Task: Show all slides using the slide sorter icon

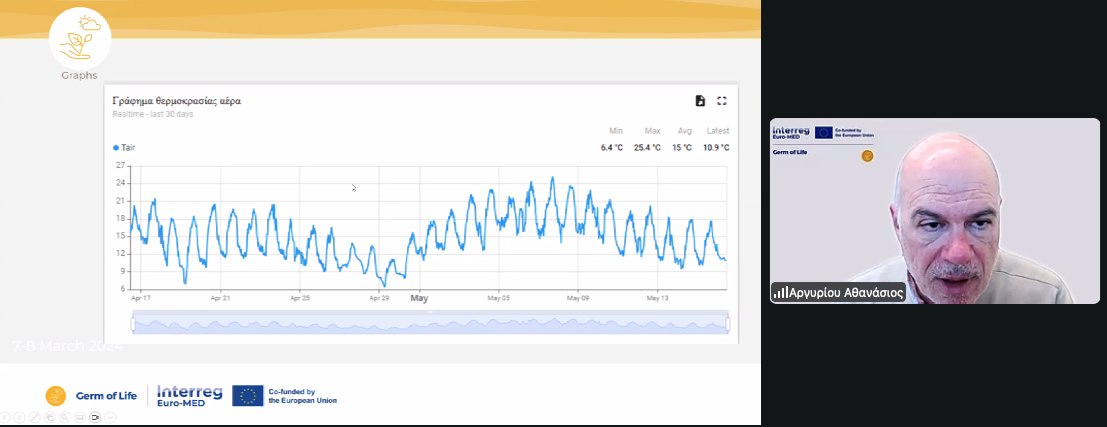Action: 51,416
